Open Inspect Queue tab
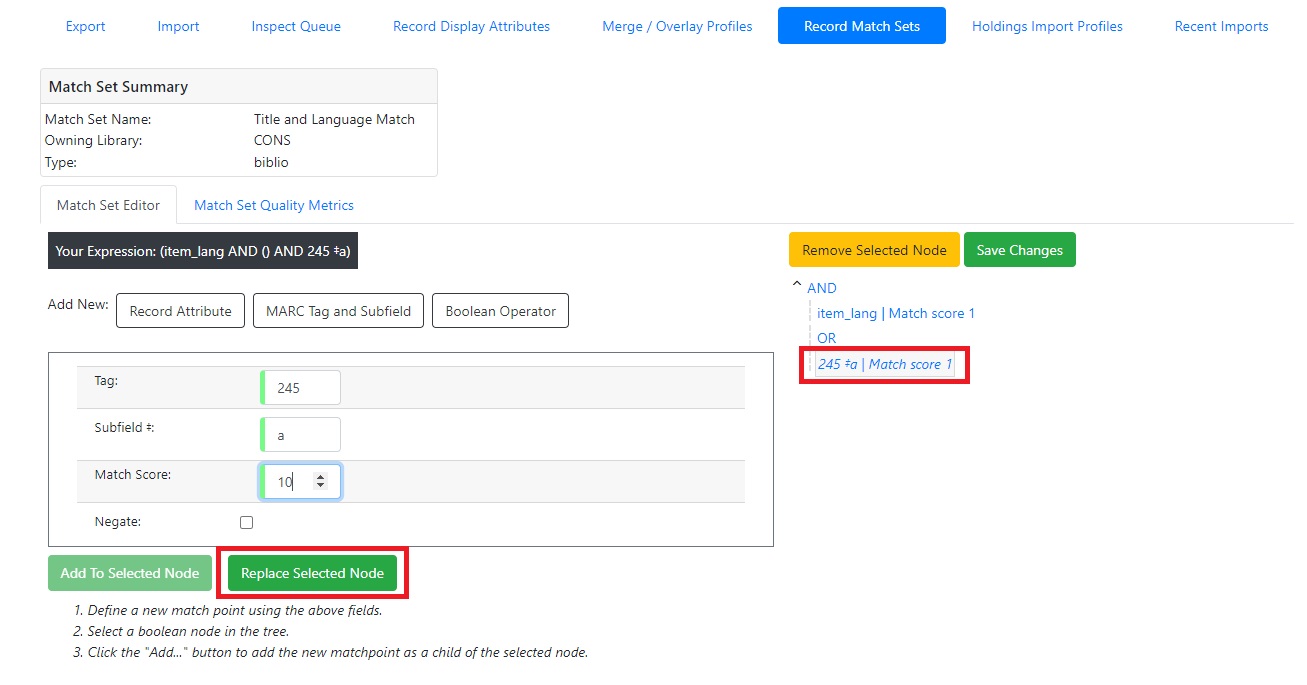Image resolution: width=1307 pixels, height=685 pixels. (x=296, y=26)
